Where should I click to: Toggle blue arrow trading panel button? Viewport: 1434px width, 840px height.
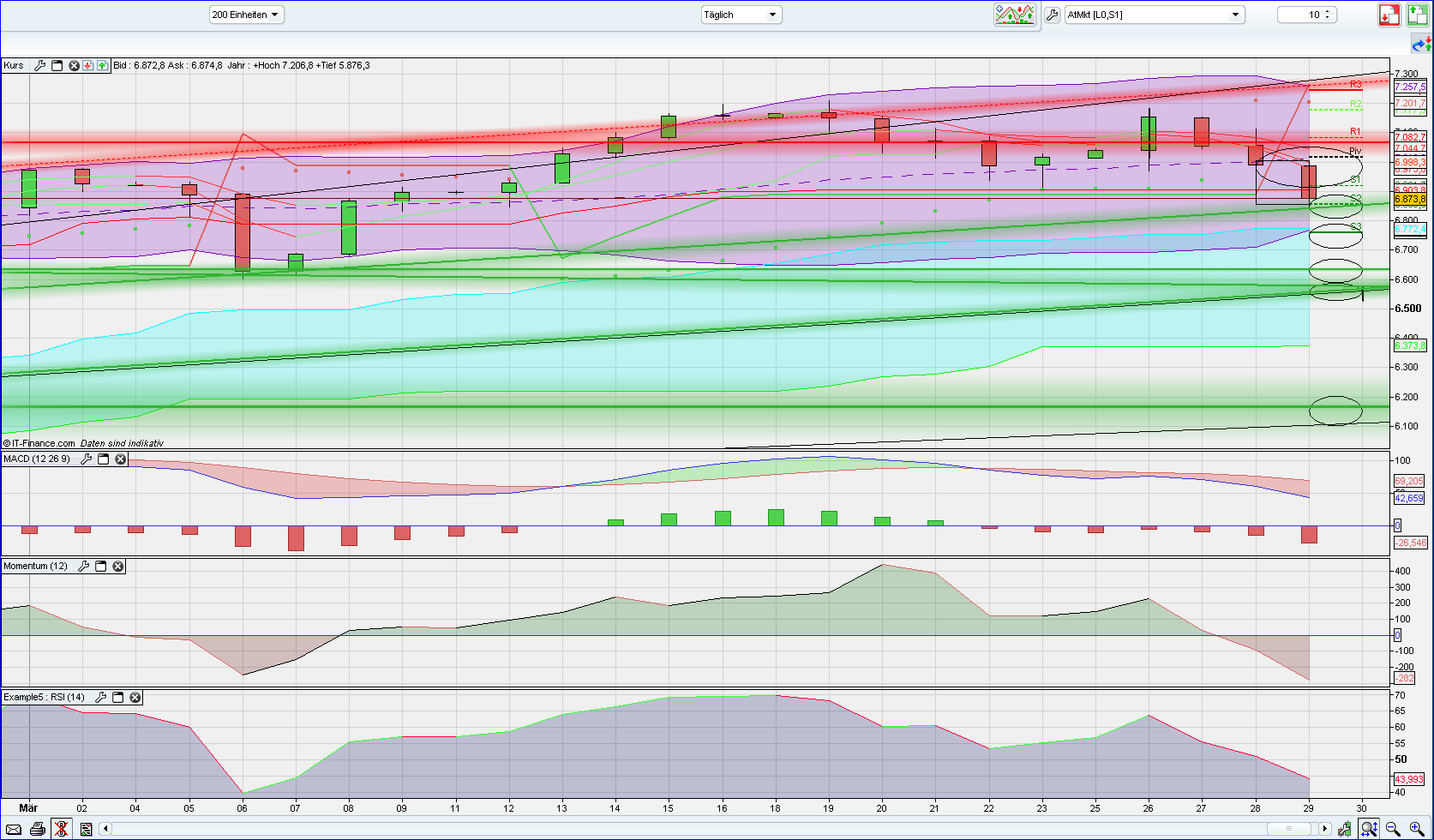[x=1421, y=44]
